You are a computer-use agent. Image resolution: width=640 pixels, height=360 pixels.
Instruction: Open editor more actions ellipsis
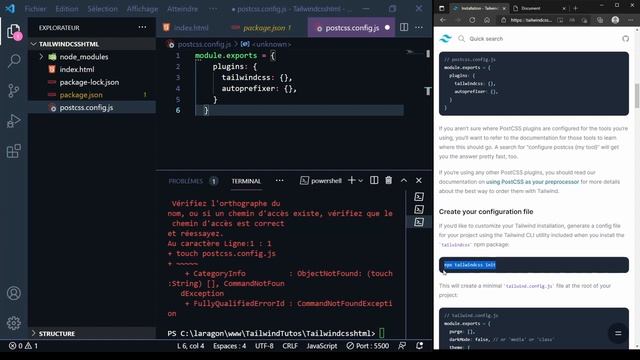coord(419,27)
